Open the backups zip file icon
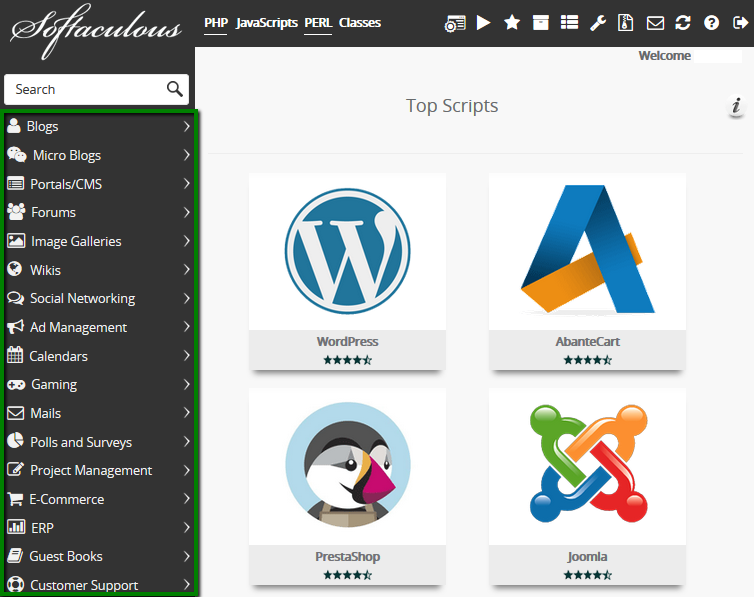The image size is (754, 597). [x=626, y=23]
